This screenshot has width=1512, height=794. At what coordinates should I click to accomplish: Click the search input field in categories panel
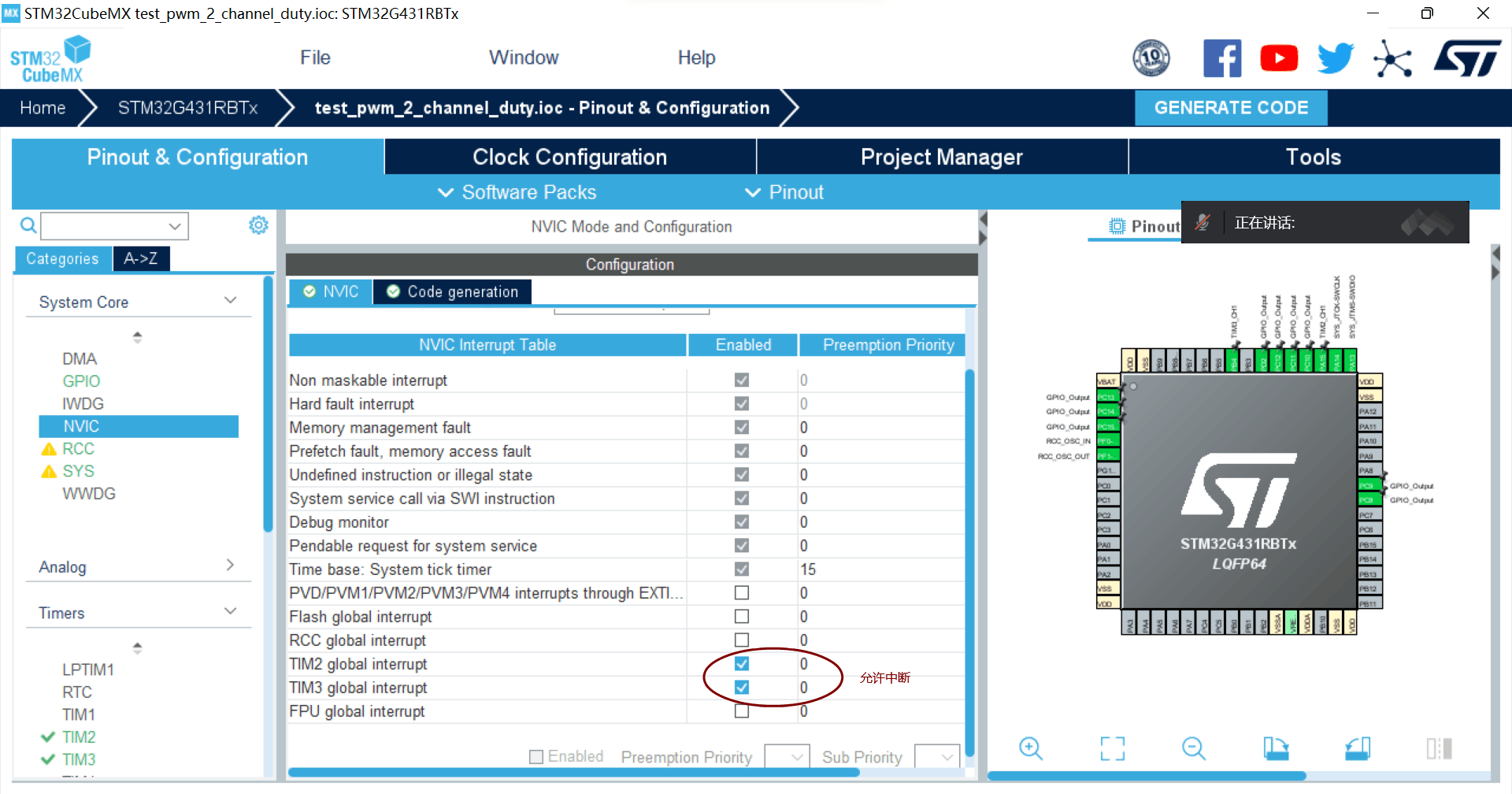point(104,226)
